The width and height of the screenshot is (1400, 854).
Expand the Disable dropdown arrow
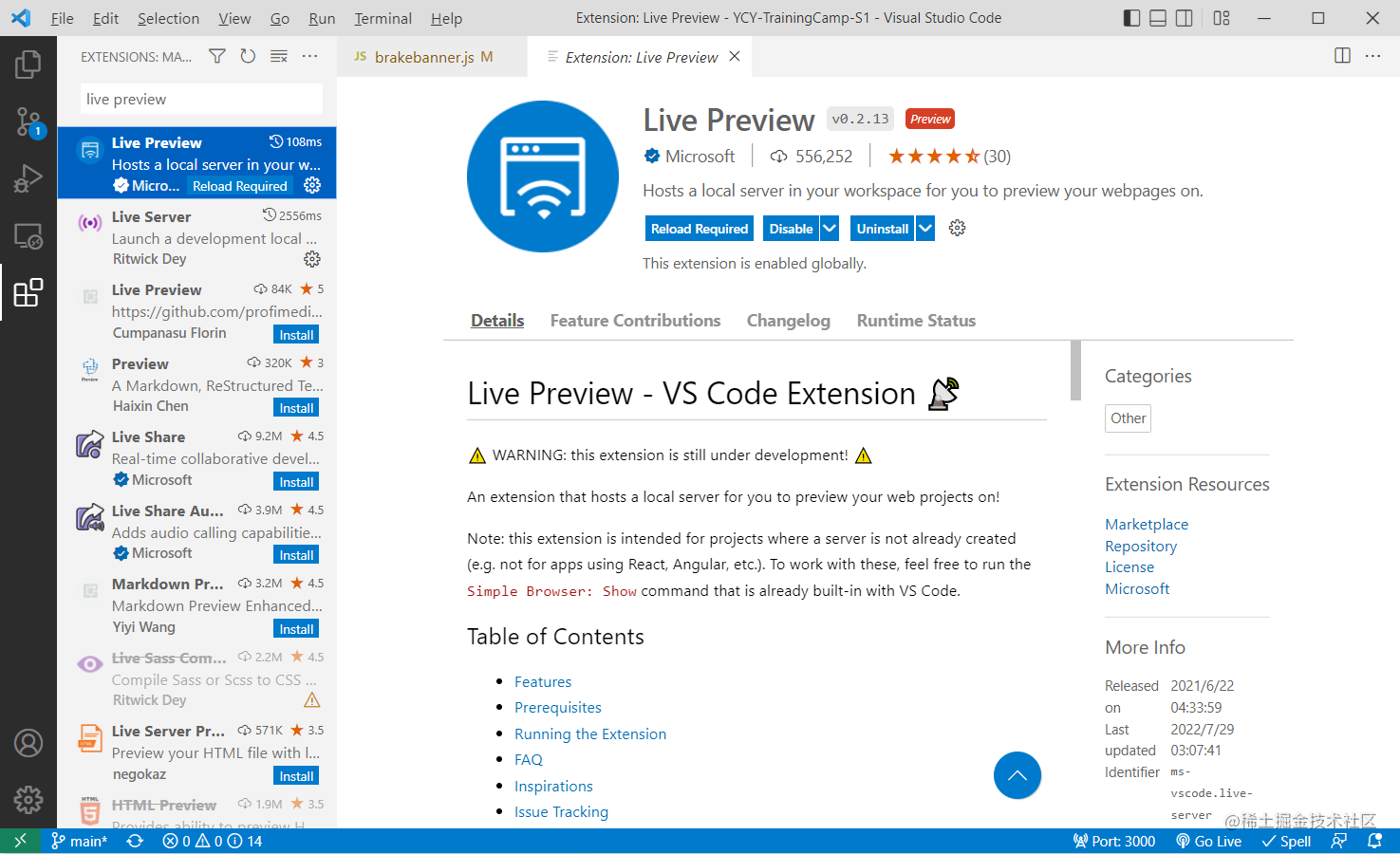(830, 229)
